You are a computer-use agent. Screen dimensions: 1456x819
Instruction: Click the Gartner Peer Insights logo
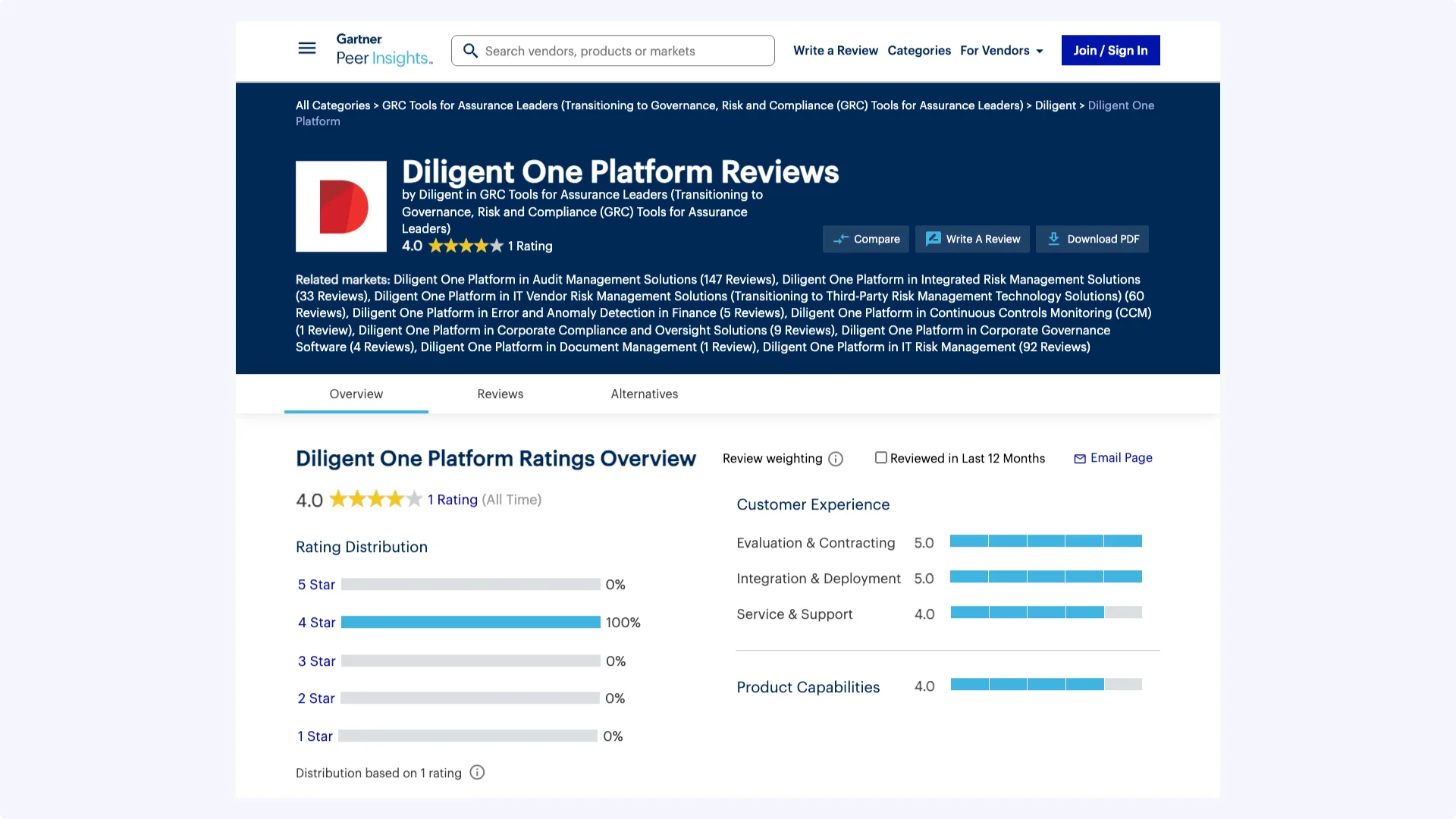(384, 49)
